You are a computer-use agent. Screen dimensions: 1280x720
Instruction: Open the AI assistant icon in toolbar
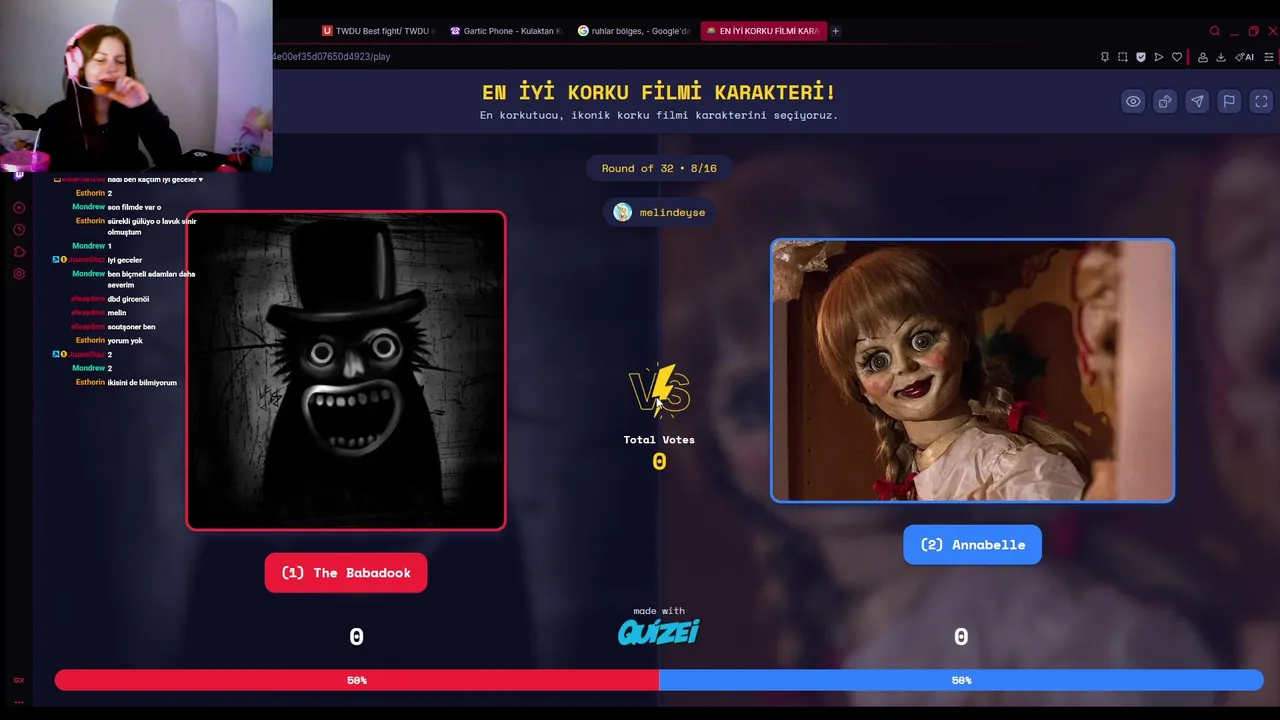coord(1246,57)
